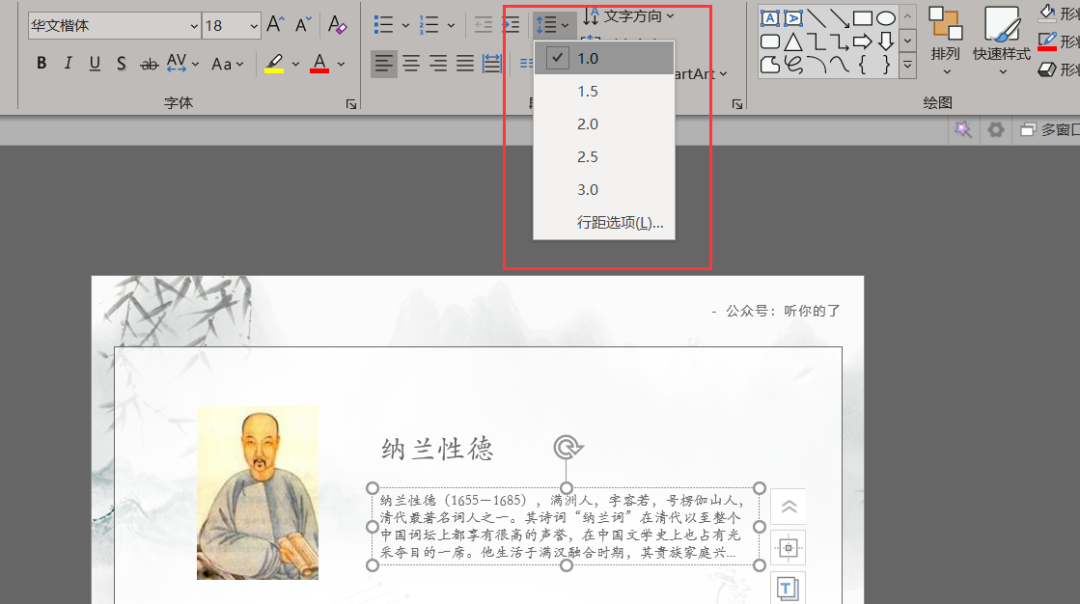Select the arrow line shape
Viewport: 1080px width, 604px height.
pyautogui.click(x=839, y=19)
